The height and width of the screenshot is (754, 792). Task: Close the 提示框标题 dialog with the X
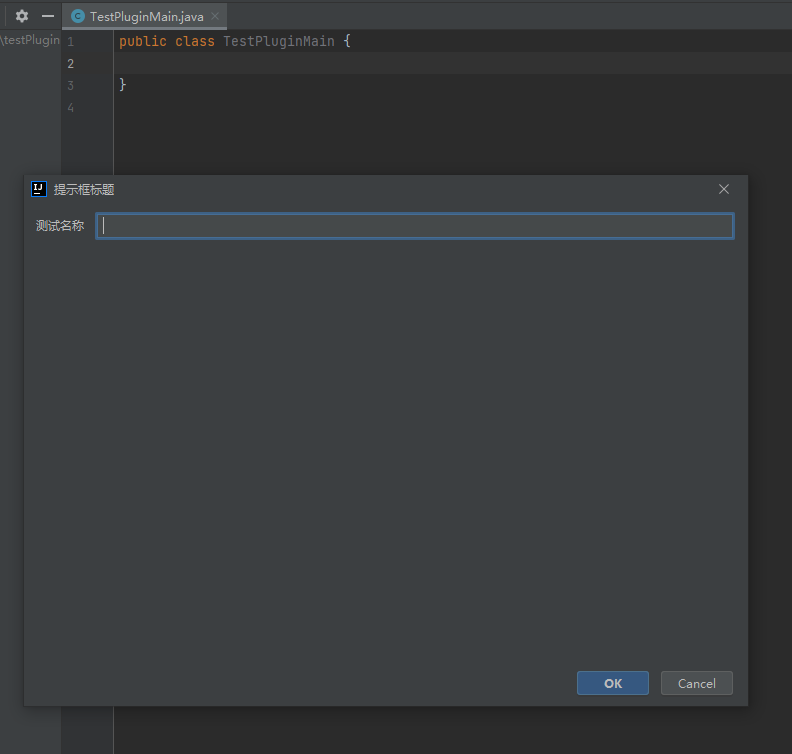(x=724, y=189)
